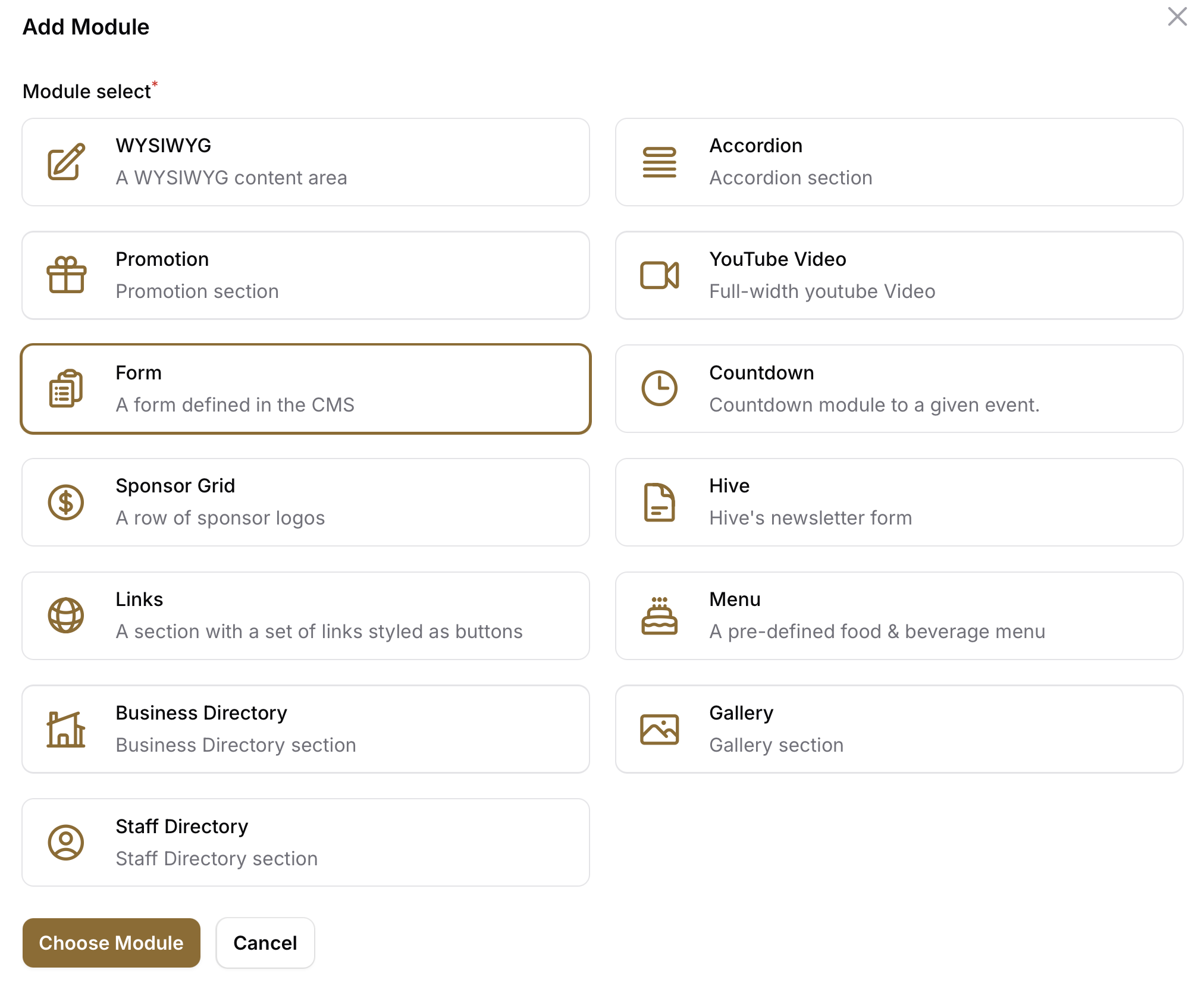Click the Business Directory building icon
This screenshot has width=1204, height=986.
[66, 729]
